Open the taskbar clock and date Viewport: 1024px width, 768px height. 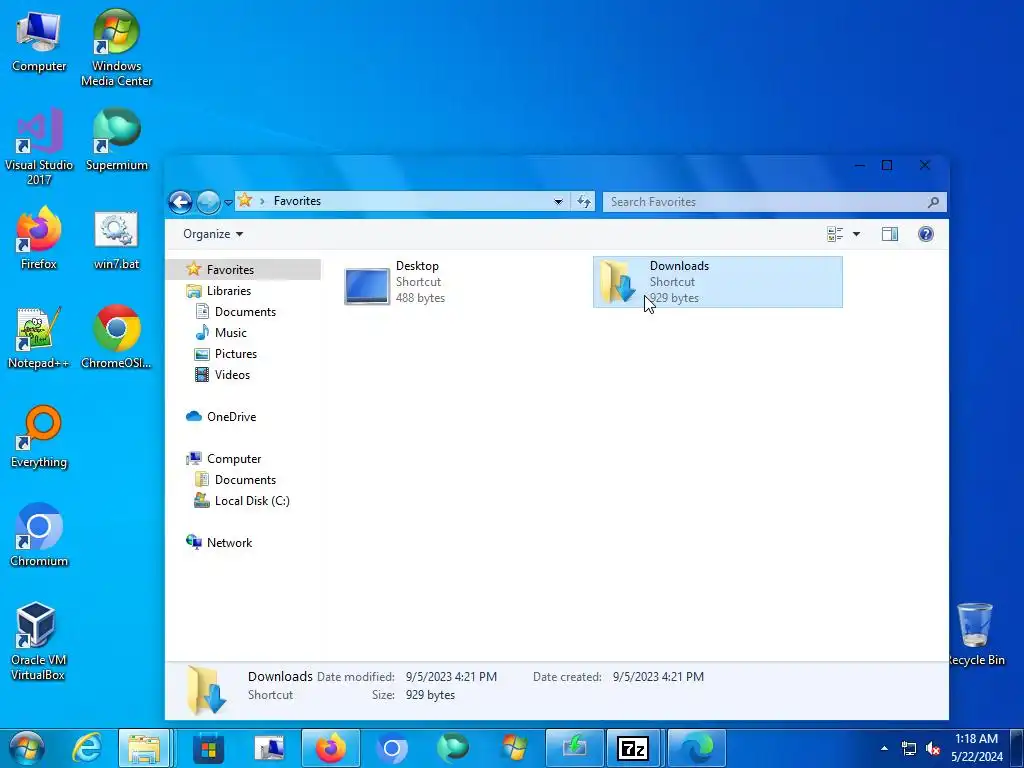(x=976, y=748)
